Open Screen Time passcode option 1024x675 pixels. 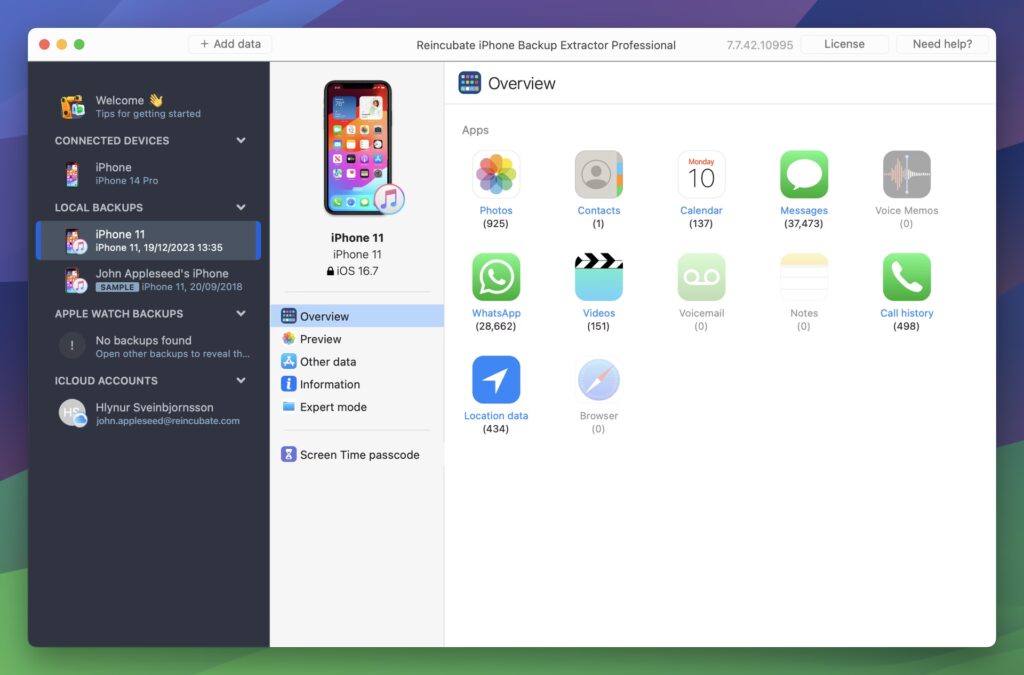click(358, 455)
